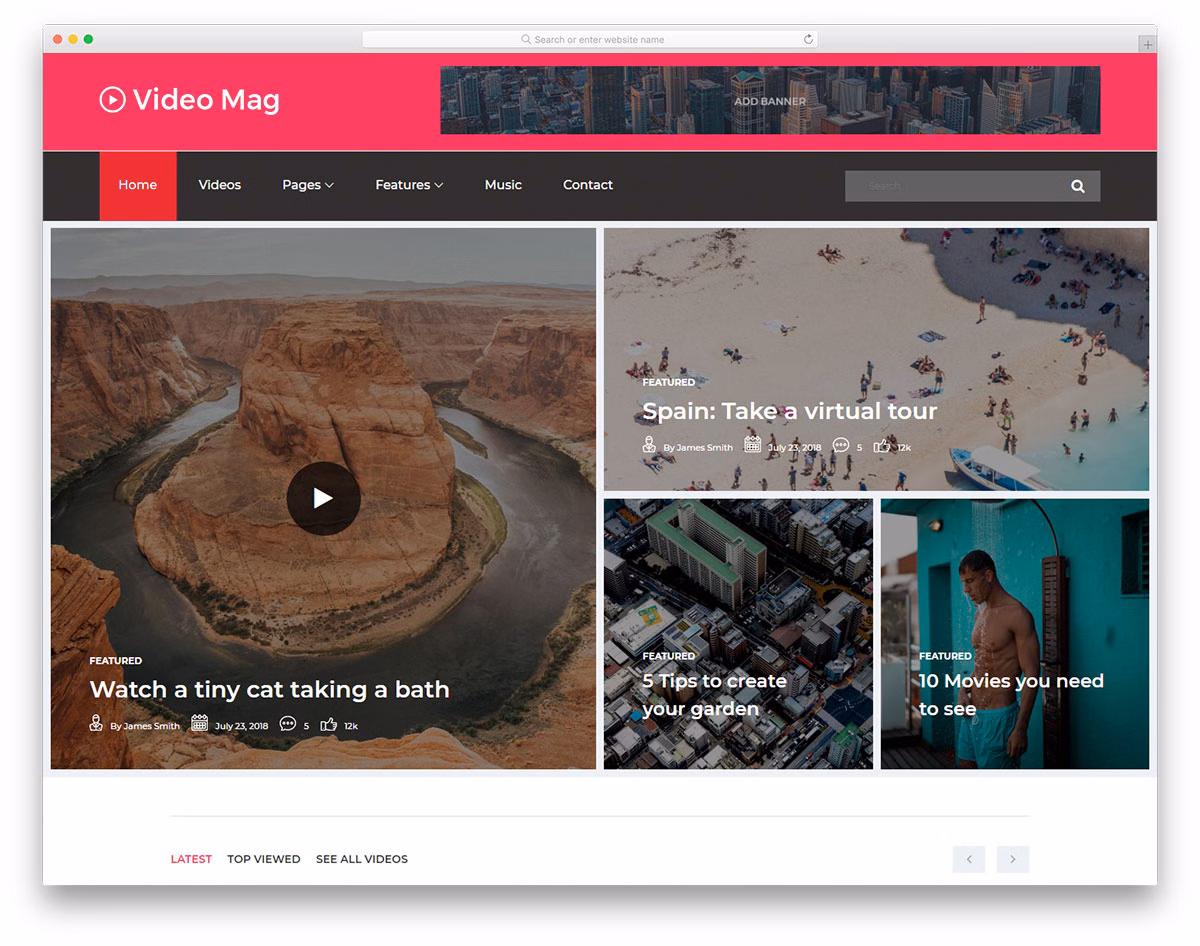Viewport: 1200px width, 946px height.
Task: Switch to the Top Viewed tab
Action: 263,859
